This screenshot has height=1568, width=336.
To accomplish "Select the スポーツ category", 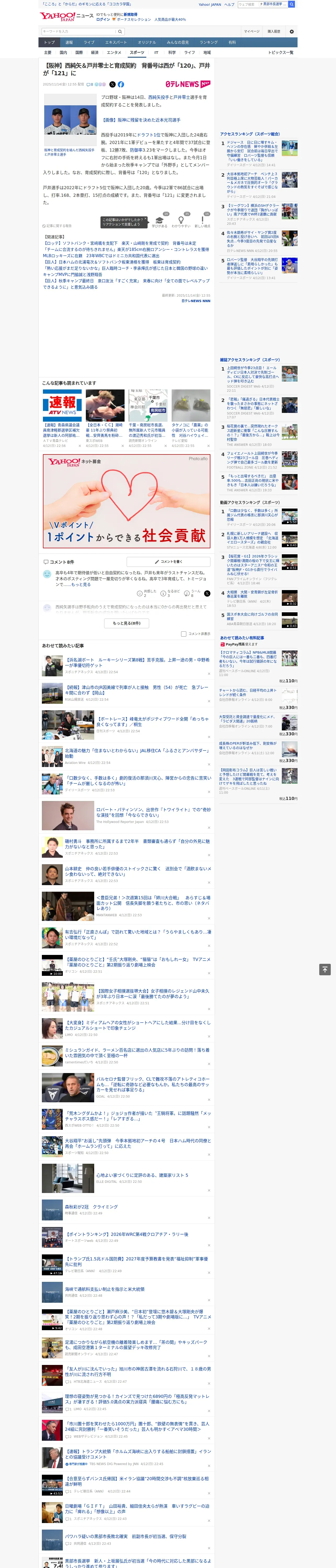I will [137, 52].
